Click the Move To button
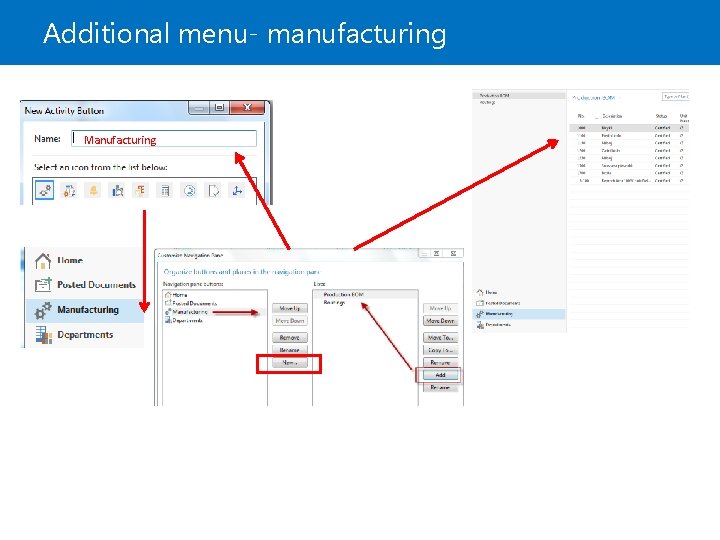Image resolution: width=720 pixels, height=540 pixels. tap(440, 338)
